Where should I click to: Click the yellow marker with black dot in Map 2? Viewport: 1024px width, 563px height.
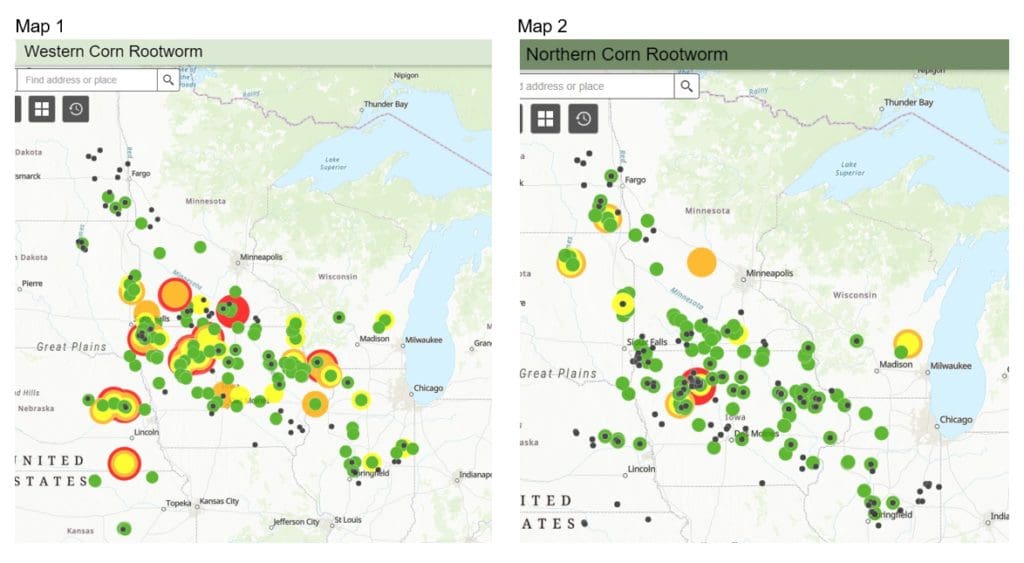[x=624, y=303]
